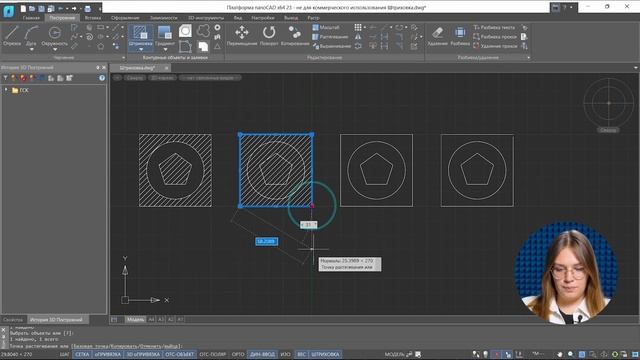
Task: Click the Удаление прокси button
Action: tap(495, 46)
